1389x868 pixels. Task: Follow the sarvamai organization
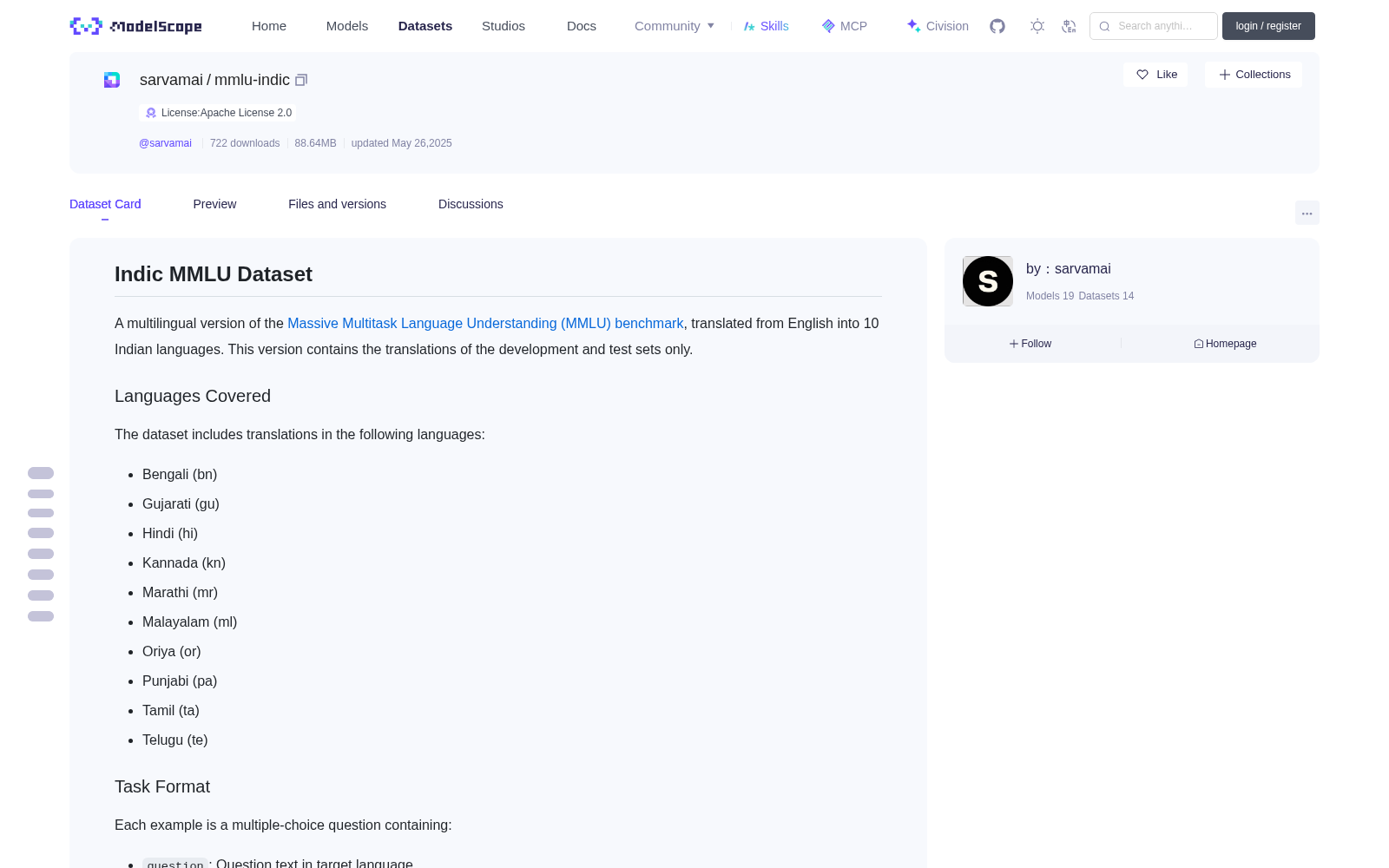pyautogui.click(x=1030, y=344)
